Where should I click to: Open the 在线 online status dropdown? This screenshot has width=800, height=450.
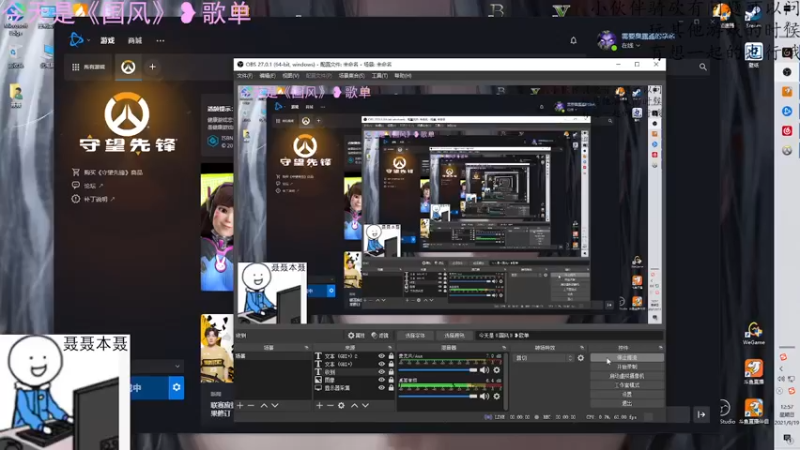631,45
